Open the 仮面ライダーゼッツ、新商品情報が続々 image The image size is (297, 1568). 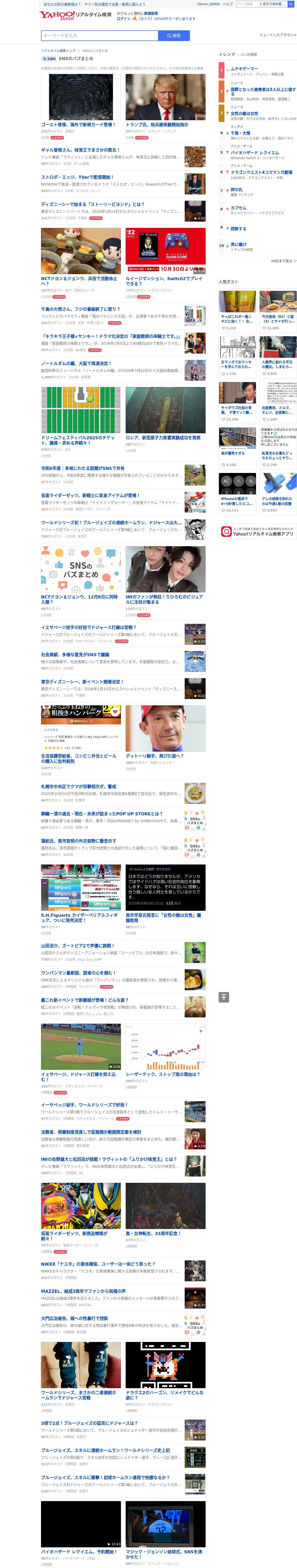point(81,1206)
